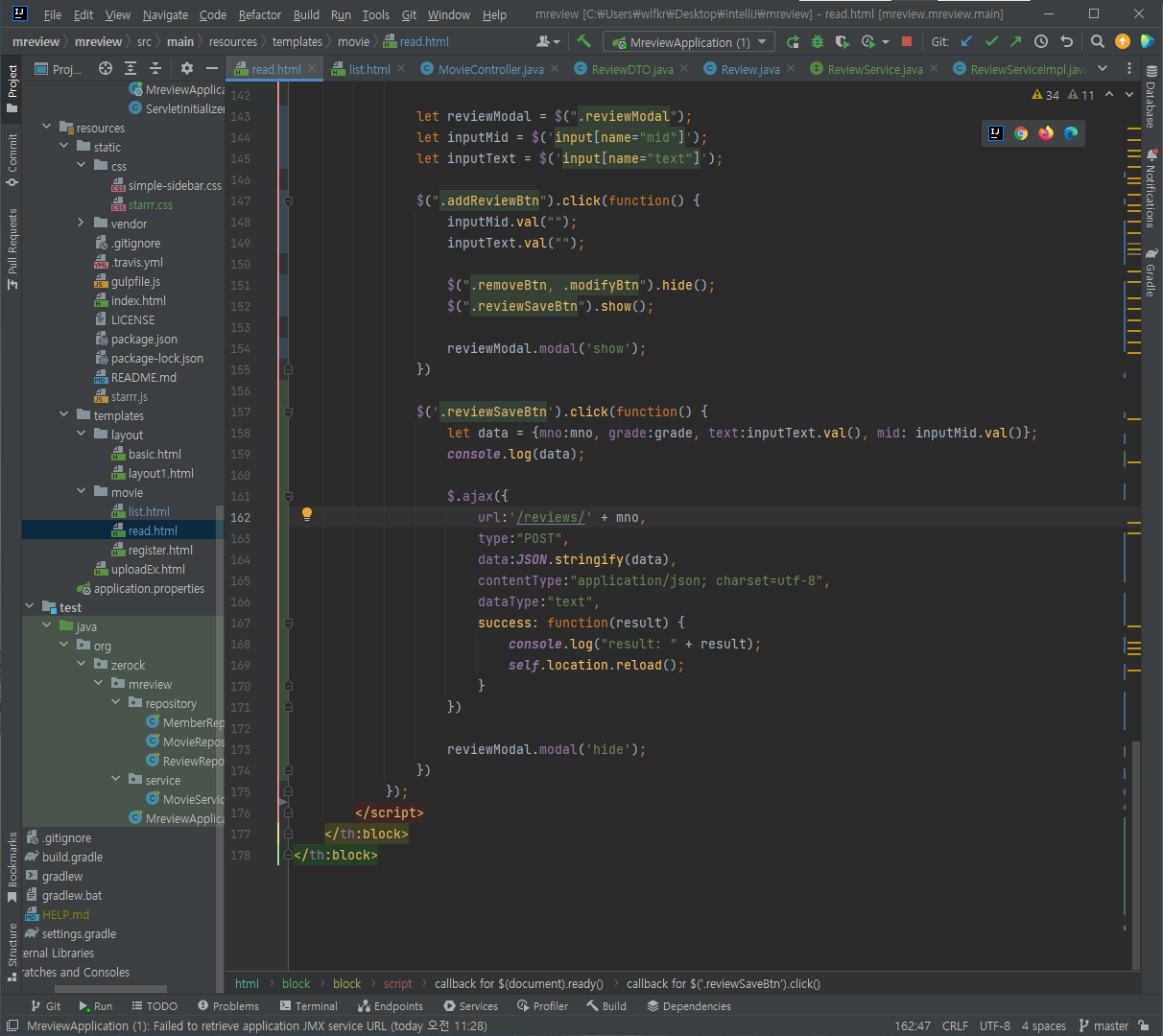The height and width of the screenshot is (1036, 1163).
Task: Update project with the blue Git arrow
Action: click(x=966, y=41)
